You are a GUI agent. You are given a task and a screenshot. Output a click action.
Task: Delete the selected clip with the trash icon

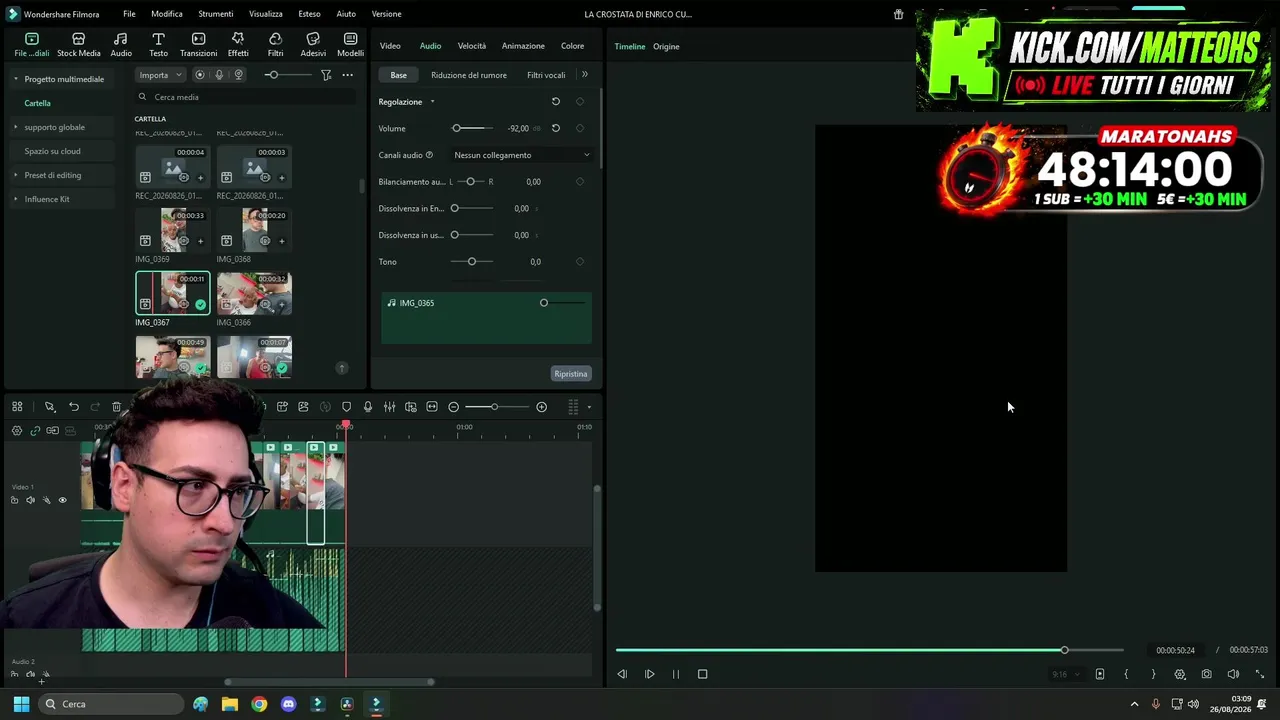click(x=117, y=407)
